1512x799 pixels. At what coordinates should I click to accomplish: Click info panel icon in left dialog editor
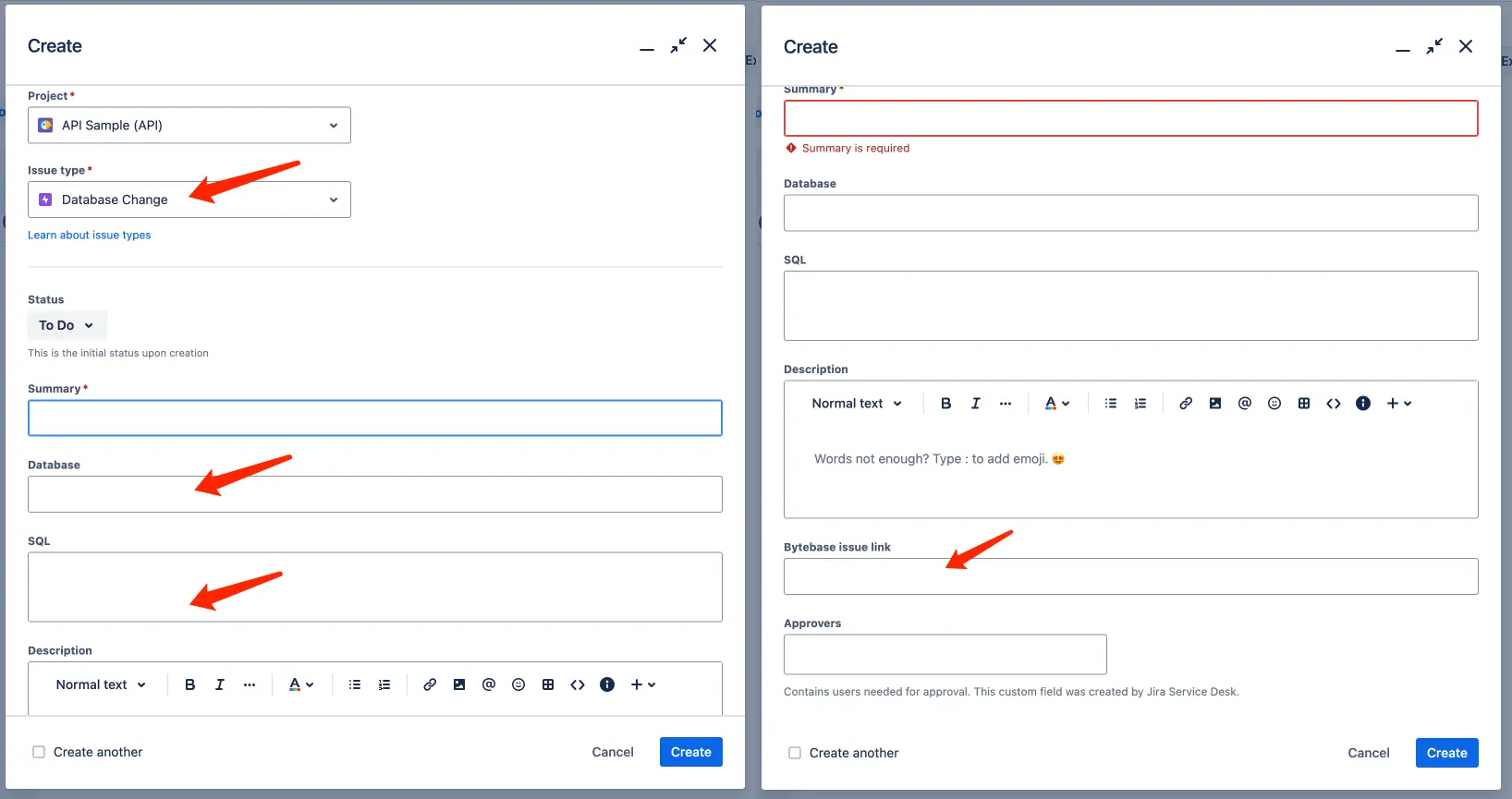pos(607,684)
